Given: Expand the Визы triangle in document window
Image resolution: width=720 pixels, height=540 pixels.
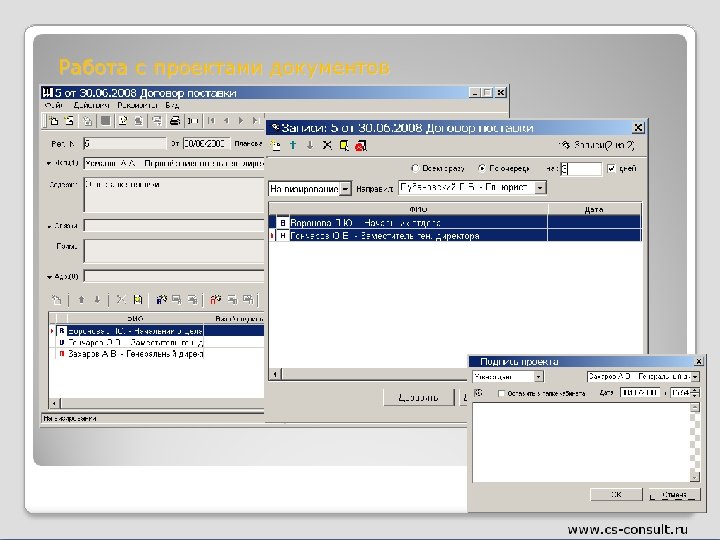Looking at the screenshot, I should [x=49, y=226].
